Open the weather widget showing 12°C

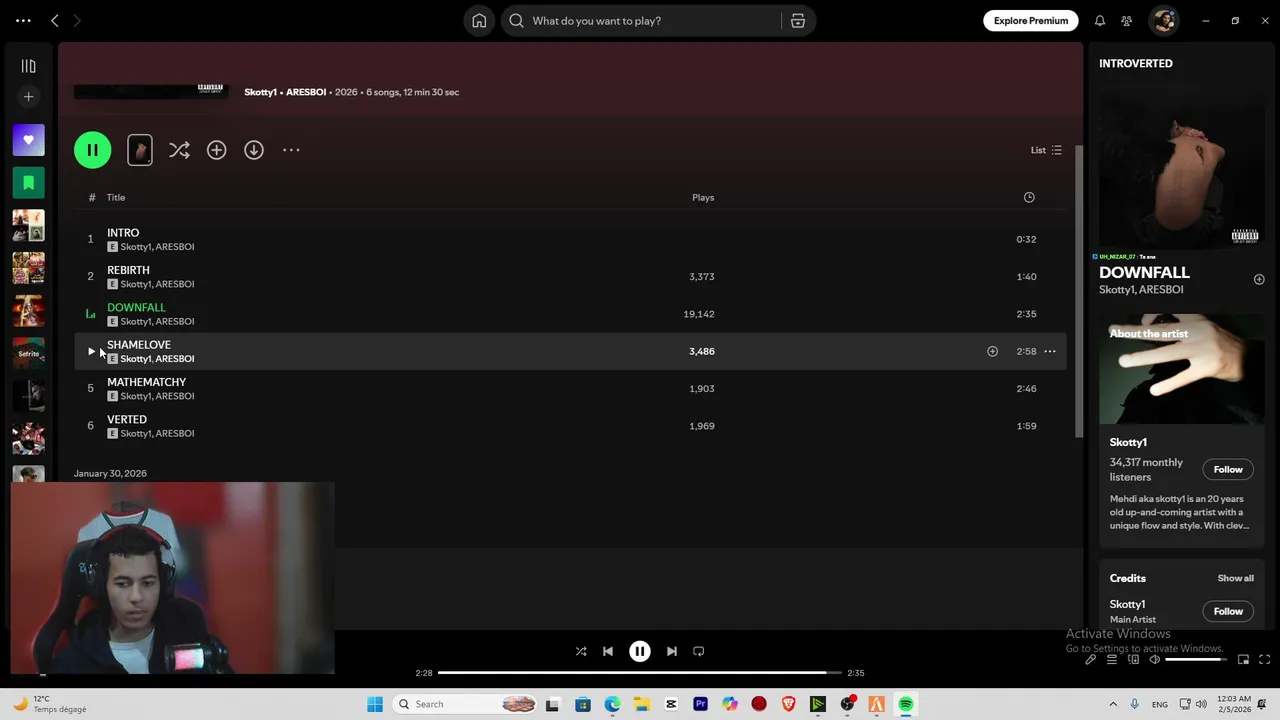48,704
